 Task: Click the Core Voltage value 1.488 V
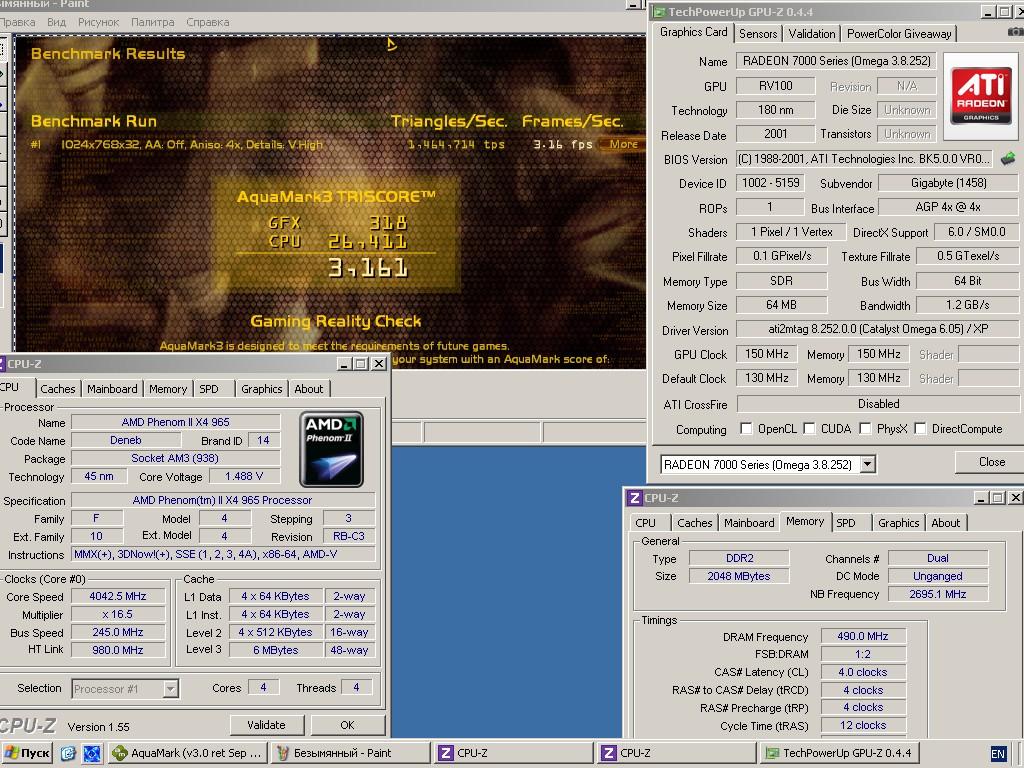pyautogui.click(x=244, y=476)
